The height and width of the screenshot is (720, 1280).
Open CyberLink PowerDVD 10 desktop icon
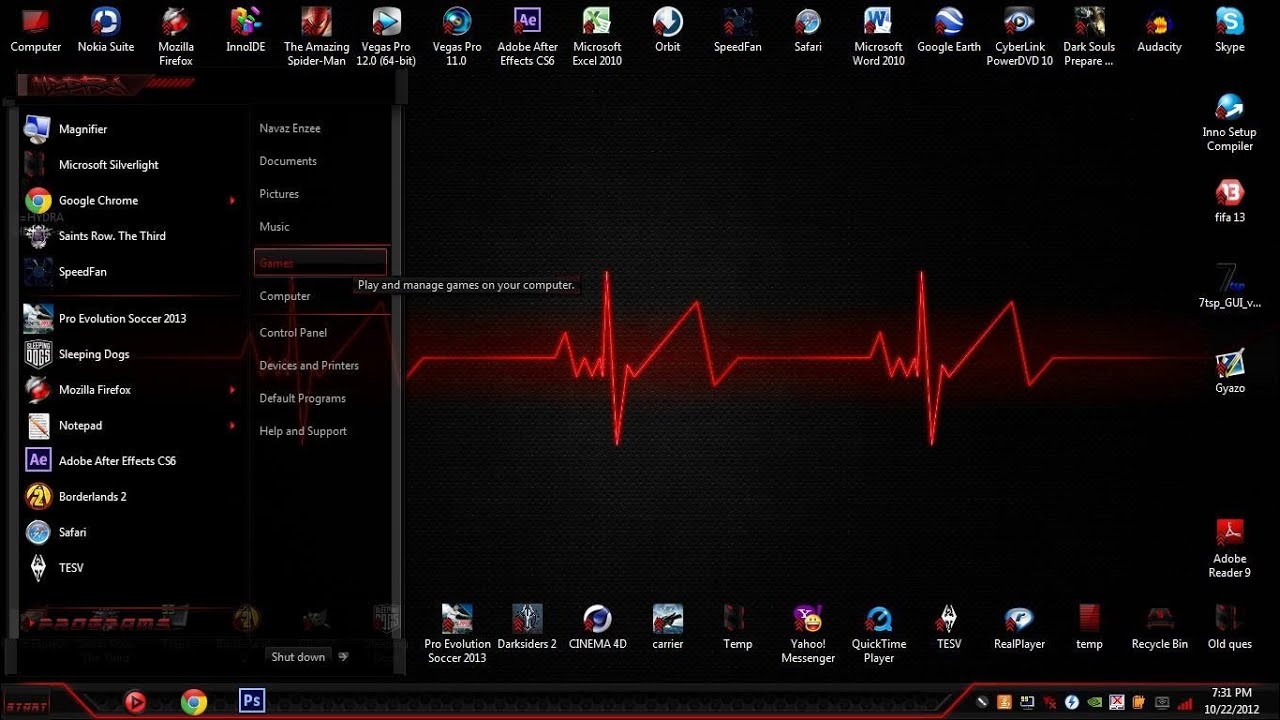click(1019, 36)
